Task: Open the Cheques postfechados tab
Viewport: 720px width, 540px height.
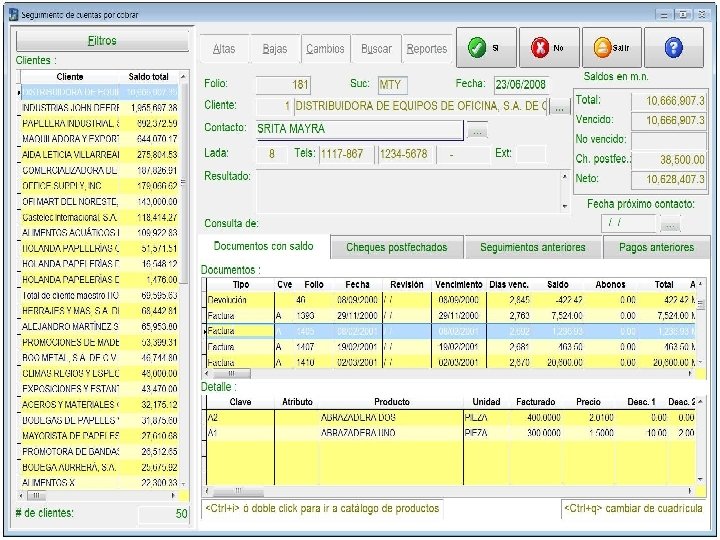Action: [396, 247]
